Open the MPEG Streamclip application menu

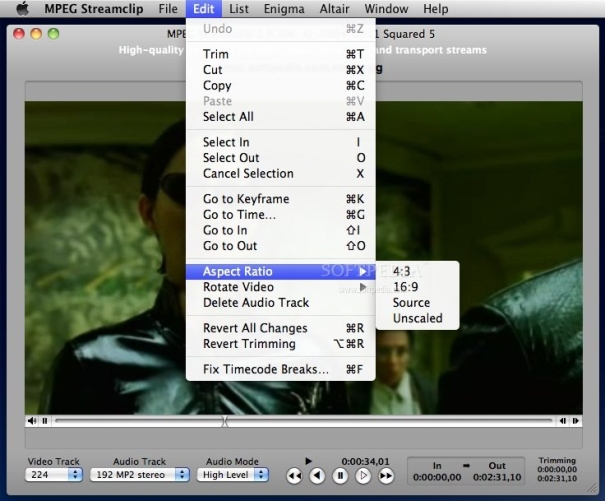[x=94, y=8]
